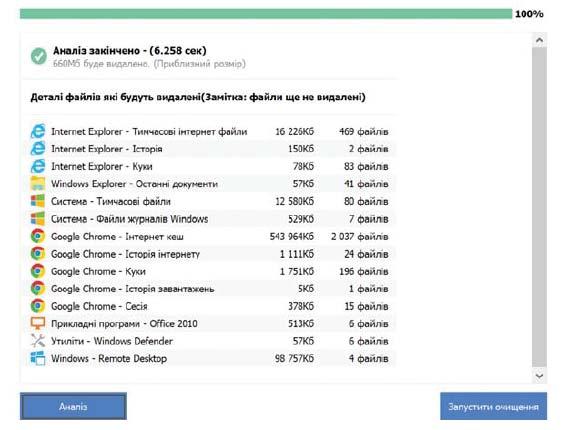Select the Remote Desktop Windows icon
The image size is (571, 430).
(38, 358)
